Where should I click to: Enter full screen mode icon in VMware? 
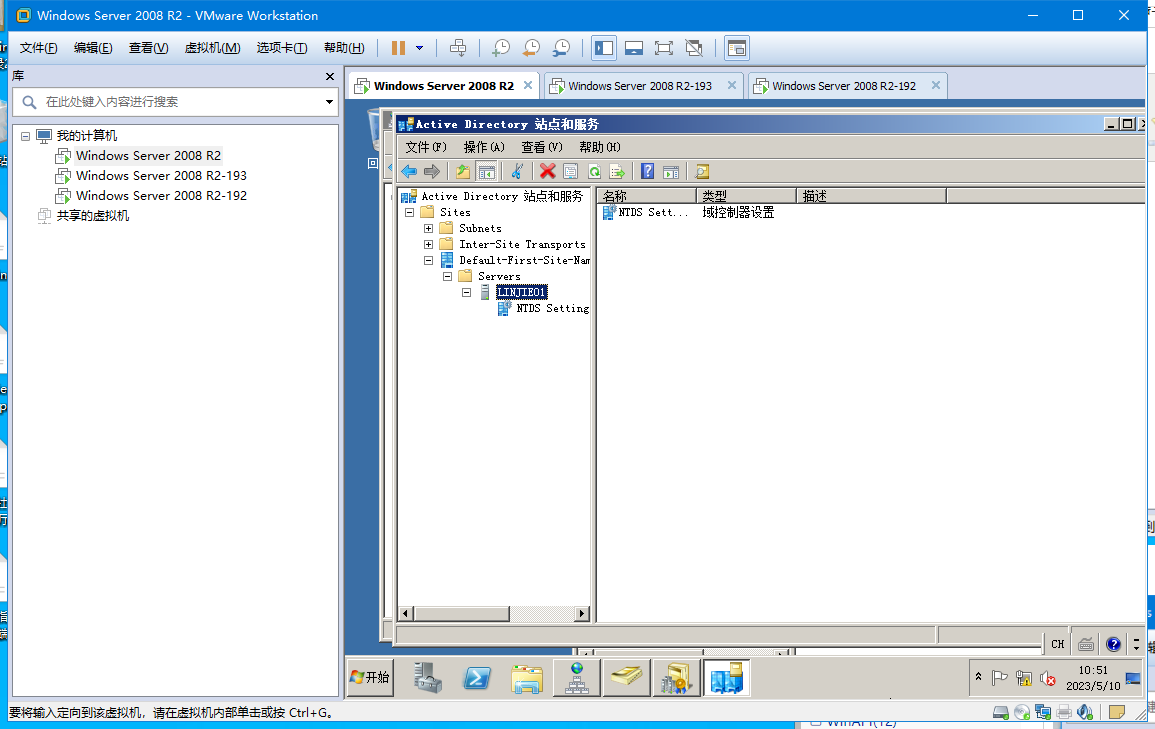coord(664,48)
